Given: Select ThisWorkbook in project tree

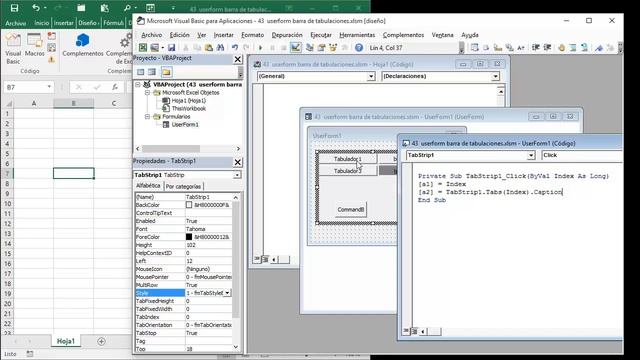Looking at the screenshot, I should [184, 109].
